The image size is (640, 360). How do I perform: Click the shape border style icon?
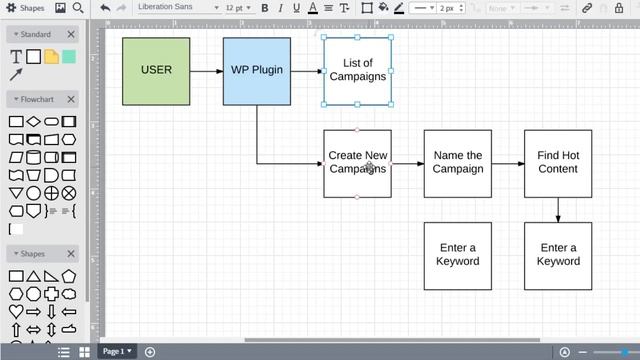click(x=367, y=8)
